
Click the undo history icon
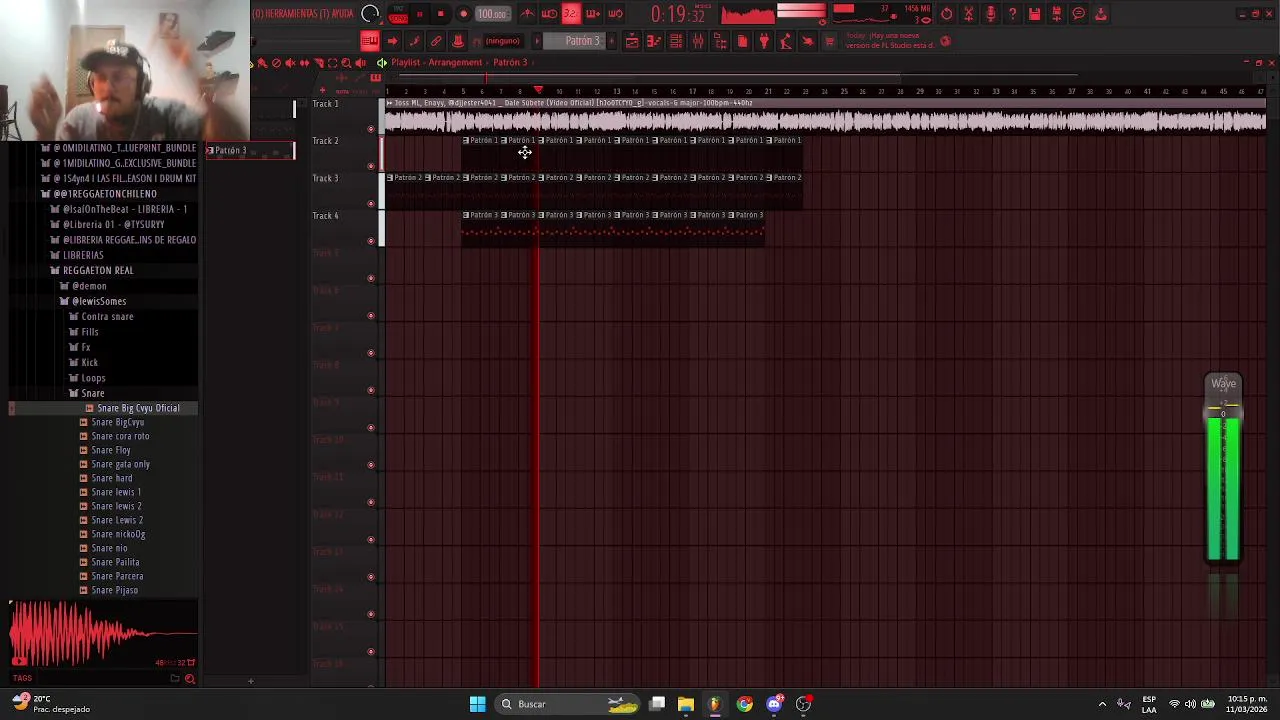pyautogui.click(x=947, y=14)
